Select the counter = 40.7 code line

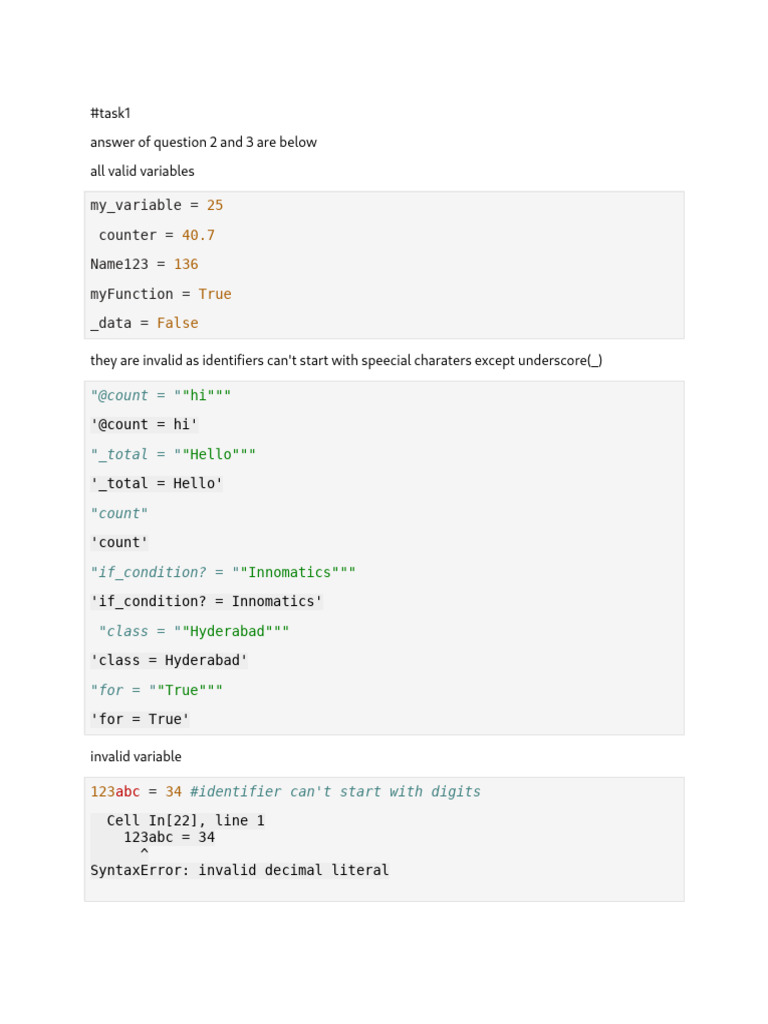click(x=157, y=235)
